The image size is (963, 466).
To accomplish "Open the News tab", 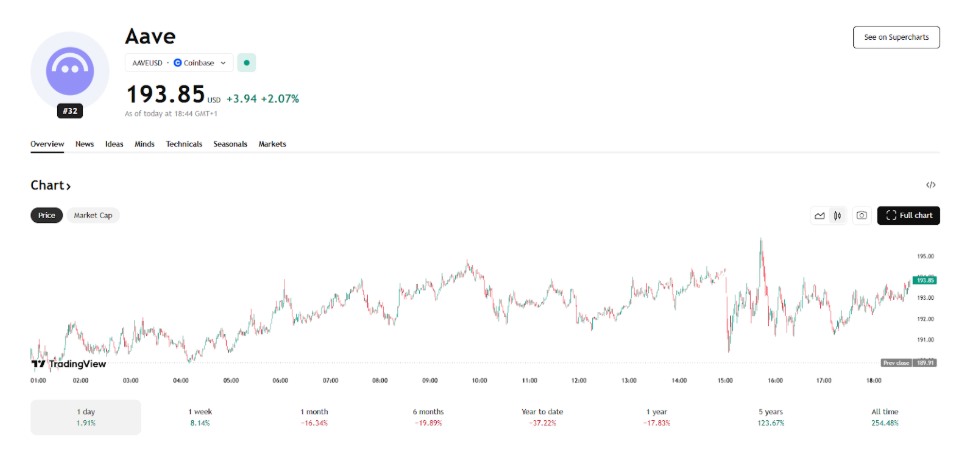I will point(84,144).
